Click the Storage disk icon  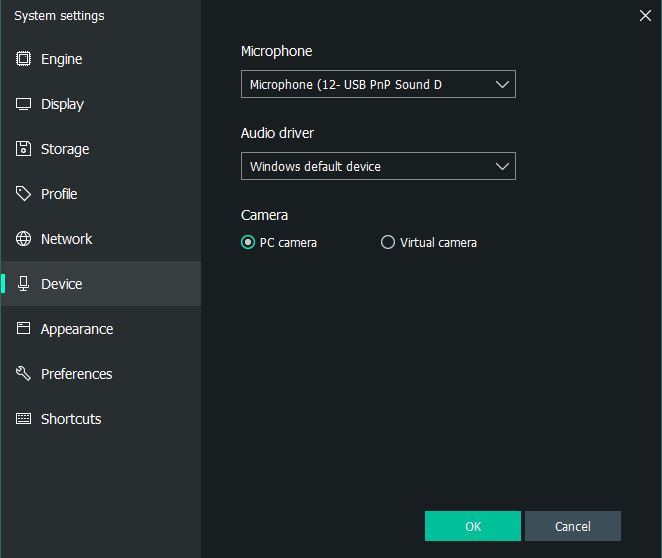[x=23, y=149]
